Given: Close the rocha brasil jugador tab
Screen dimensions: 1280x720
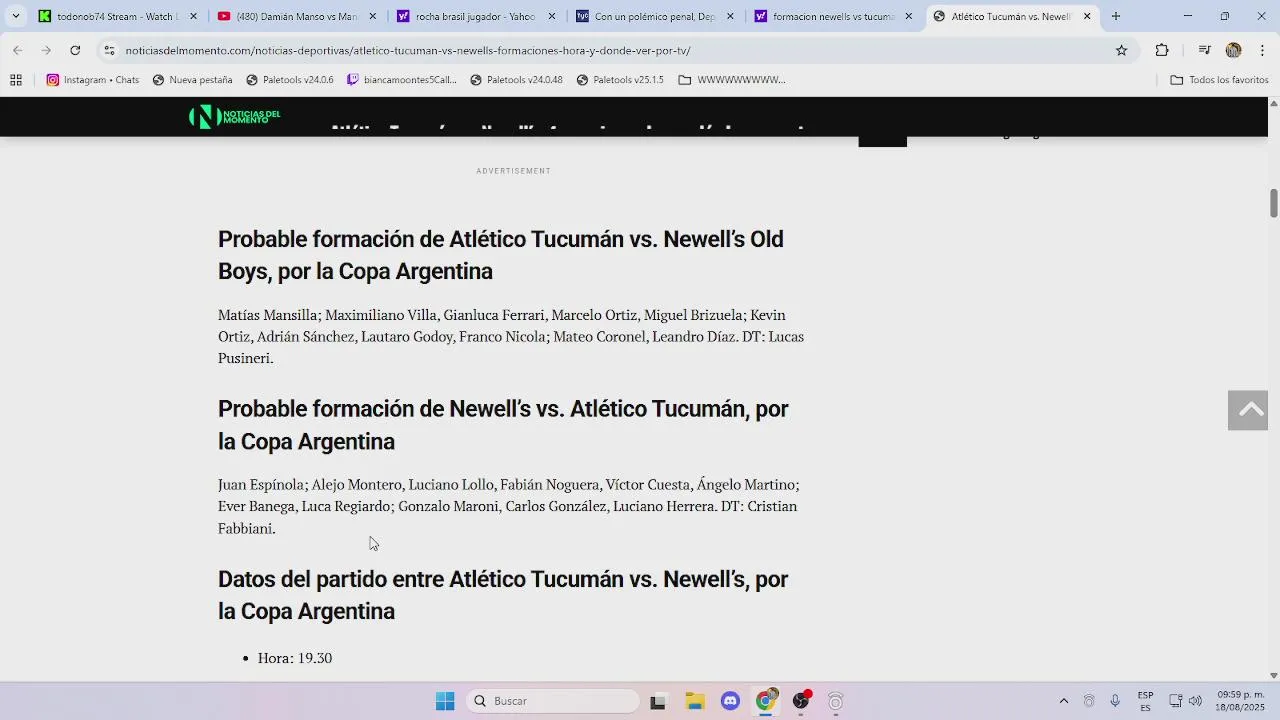Looking at the screenshot, I should click(x=551, y=16).
